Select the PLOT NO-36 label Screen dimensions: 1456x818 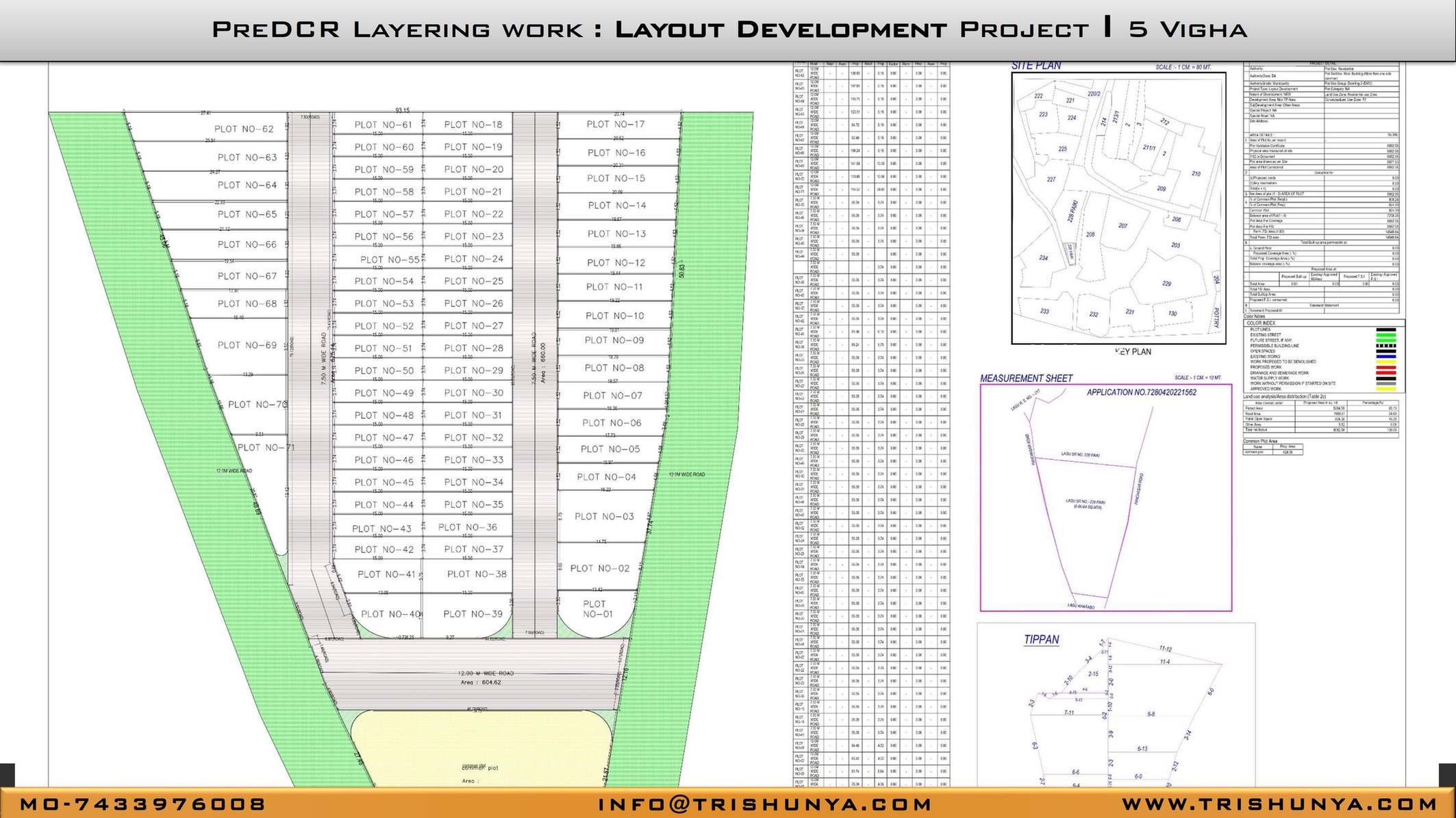pyautogui.click(x=468, y=527)
